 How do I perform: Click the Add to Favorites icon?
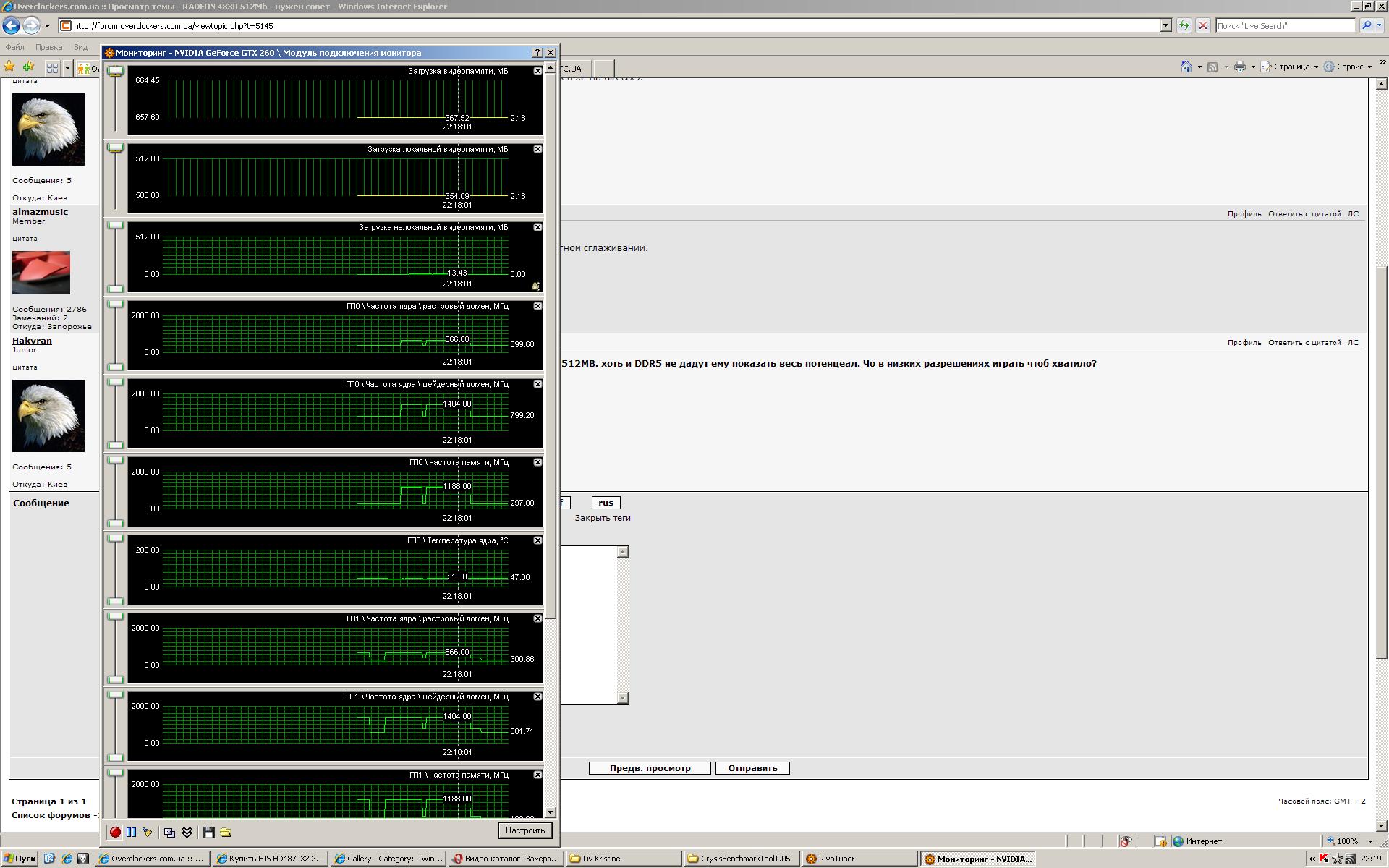click(28, 67)
